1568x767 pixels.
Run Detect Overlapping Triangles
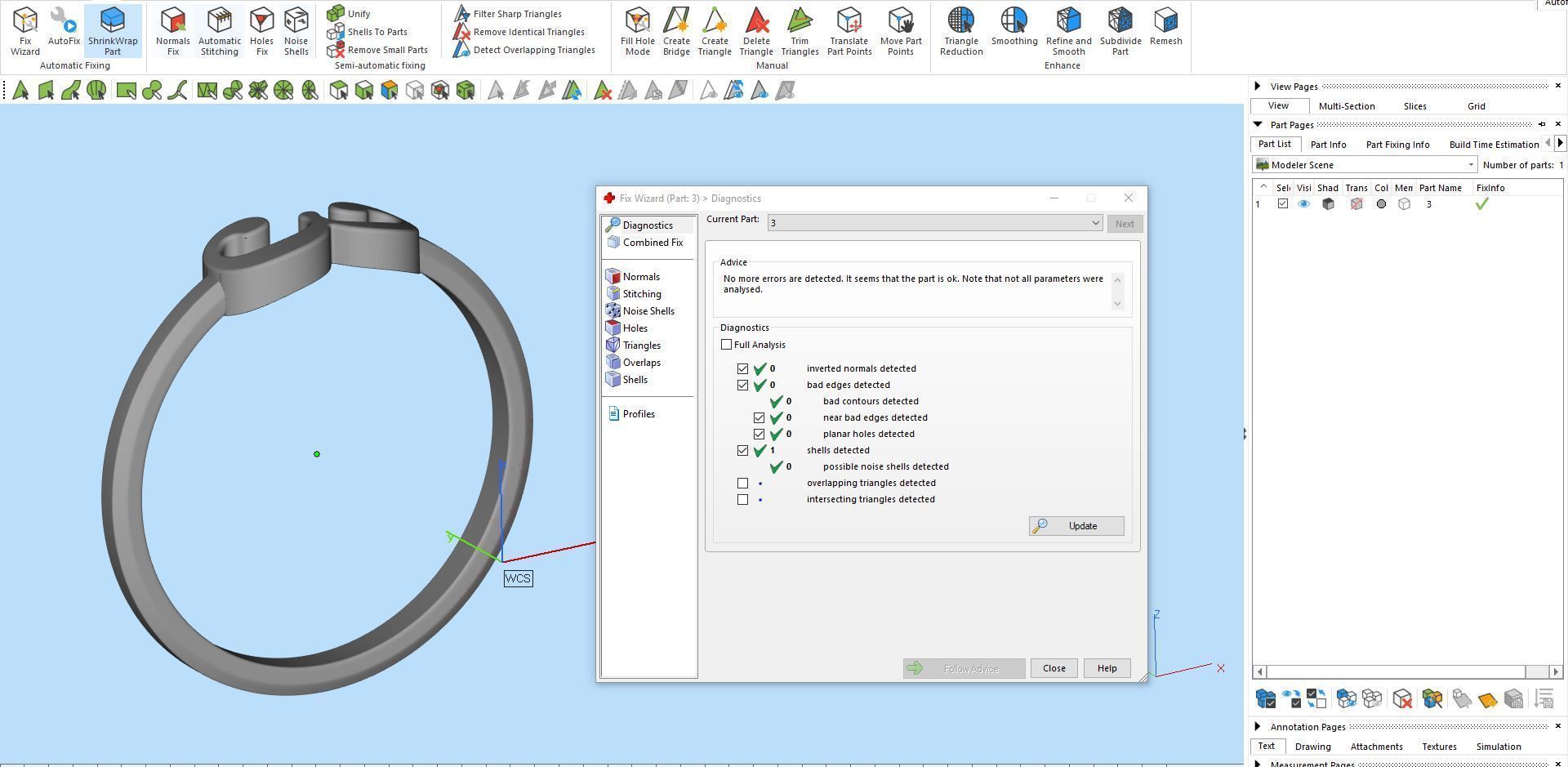click(x=524, y=50)
